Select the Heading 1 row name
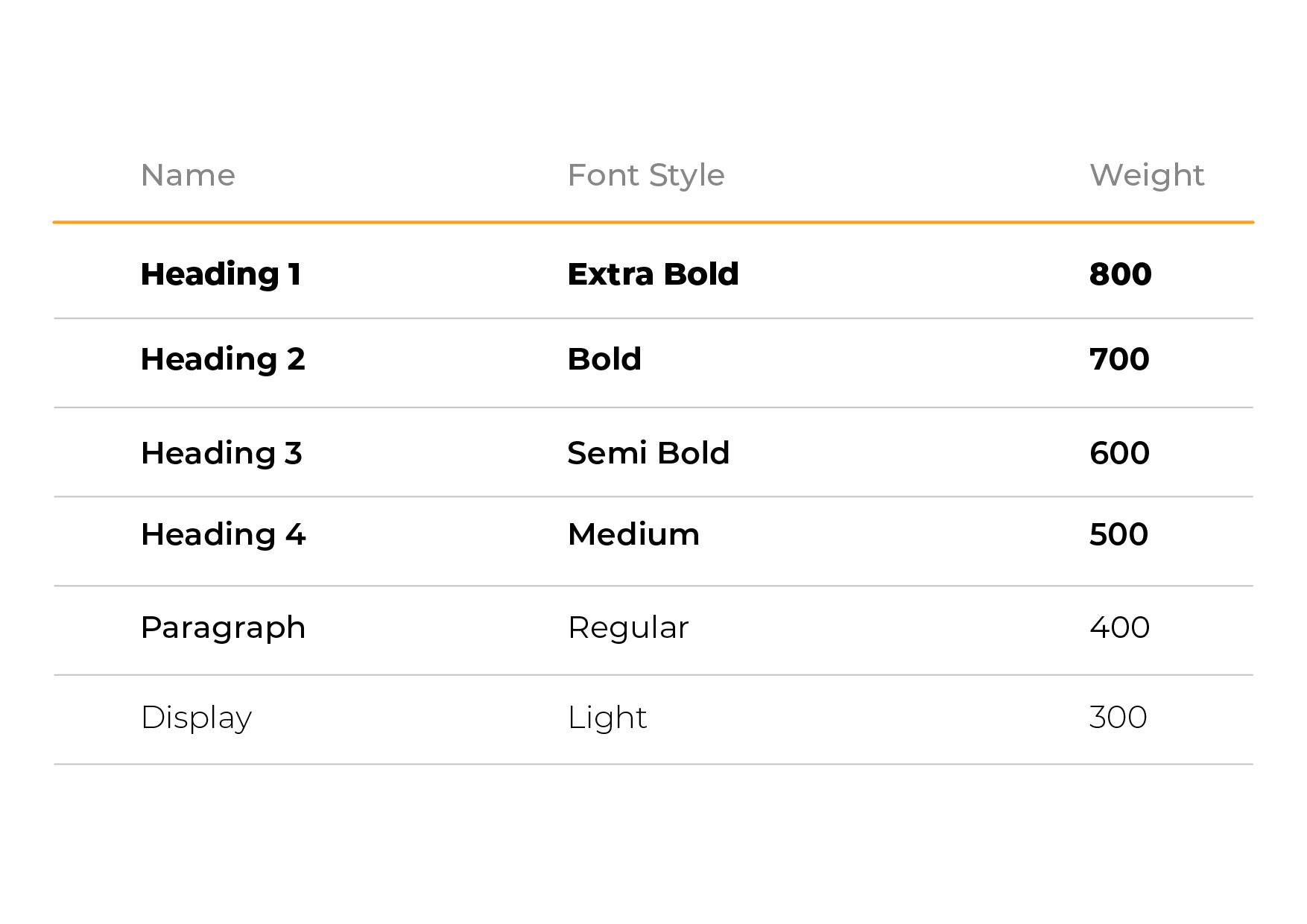The width and height of the screenshot is (1307, 924). [221, 276]
